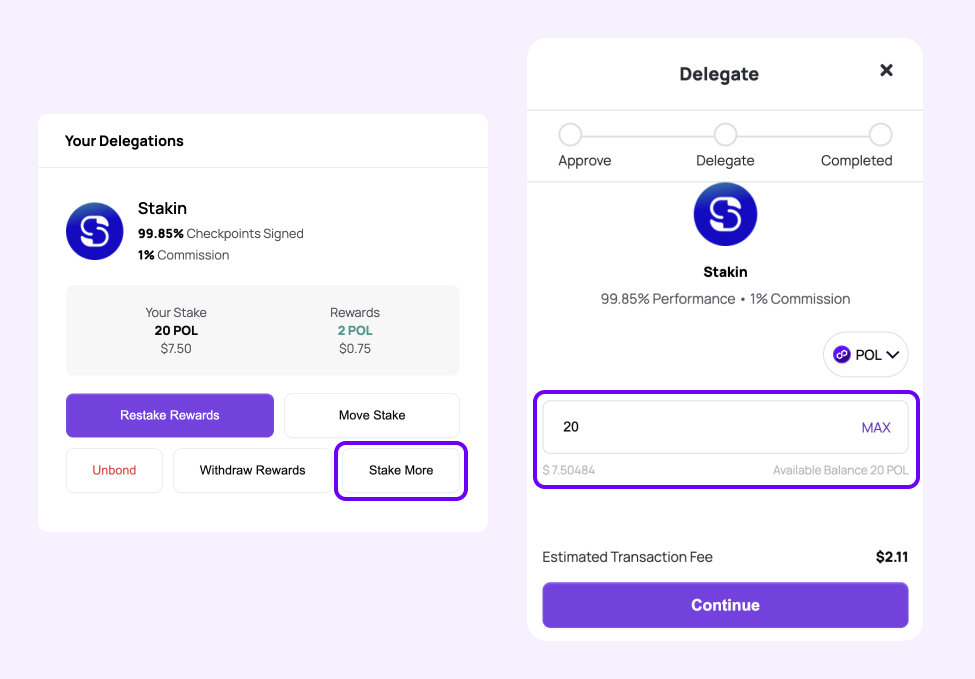Select the Completed stage label
Image resolution: width=975 pixels, height=679 pixels.
pyautogui.click(x=856, y=160)
